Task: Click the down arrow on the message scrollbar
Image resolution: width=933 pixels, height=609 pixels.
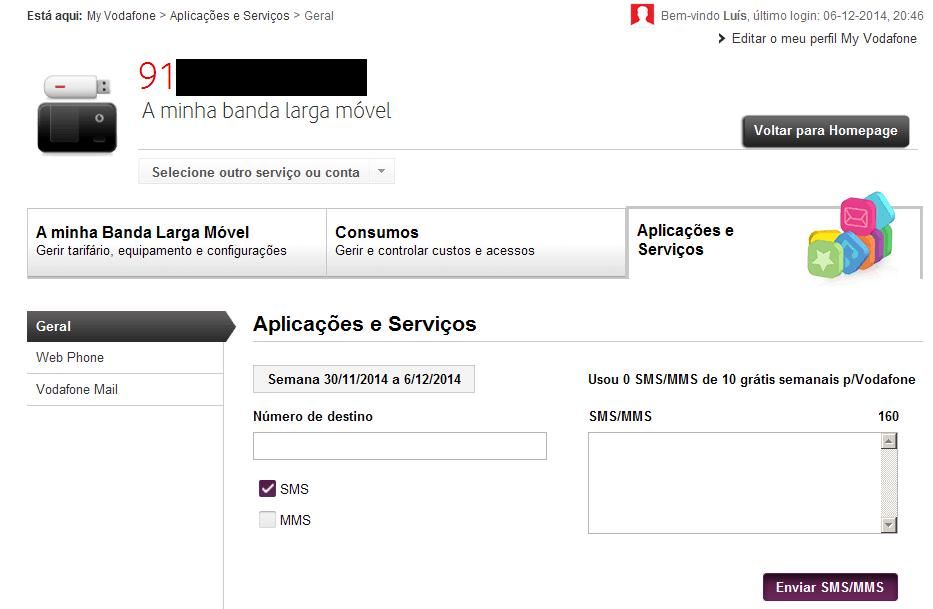Action: [886, 525]
